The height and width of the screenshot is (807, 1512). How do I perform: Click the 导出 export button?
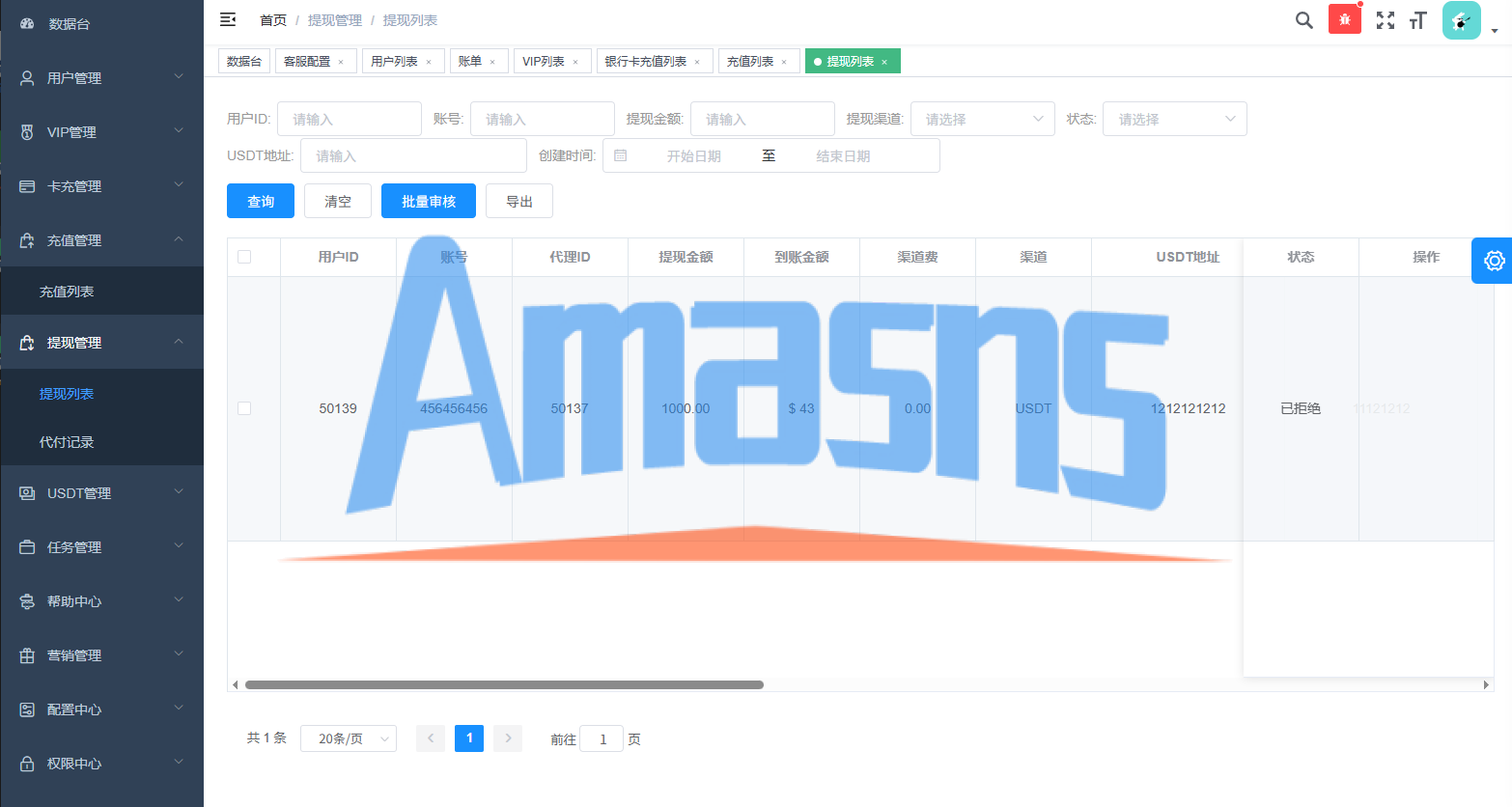tap(519, 201)
